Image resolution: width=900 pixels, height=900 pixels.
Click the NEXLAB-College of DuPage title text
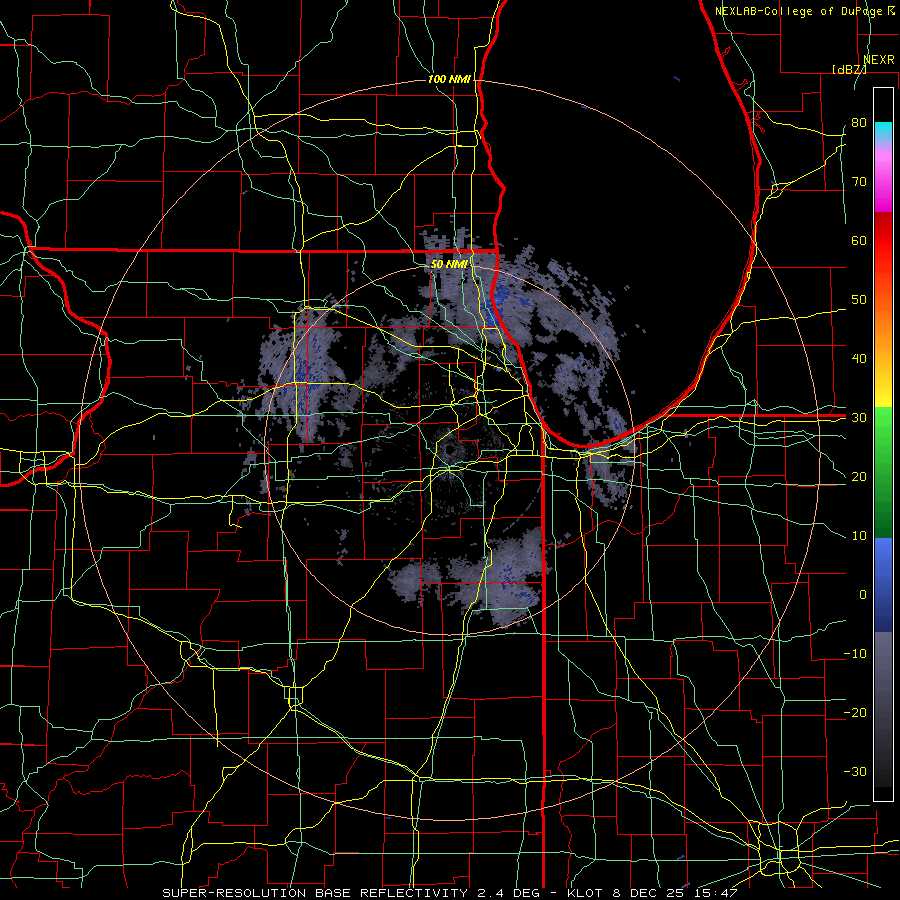798,11
